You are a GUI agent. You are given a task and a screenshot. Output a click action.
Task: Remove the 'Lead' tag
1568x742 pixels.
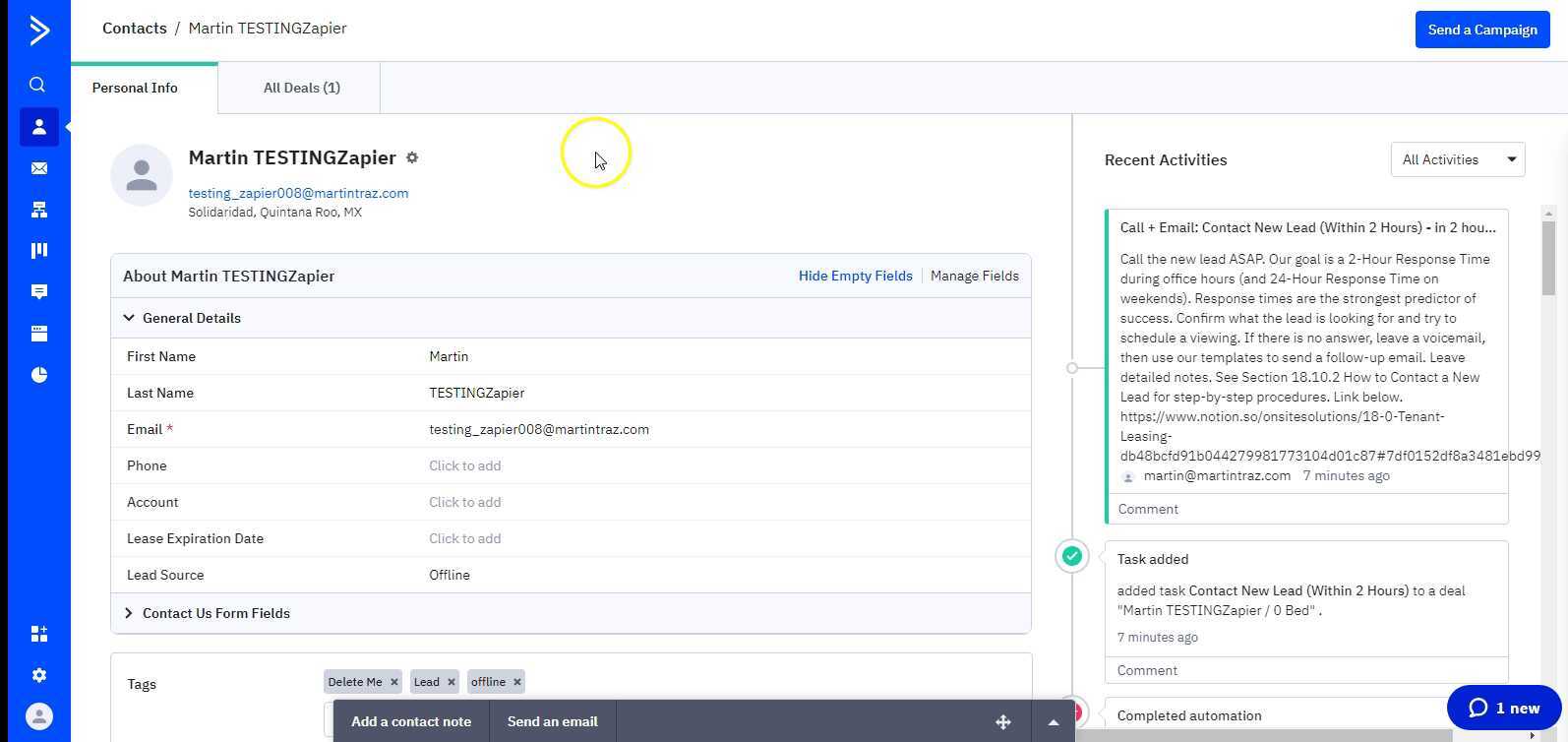[x=452, y=682]
